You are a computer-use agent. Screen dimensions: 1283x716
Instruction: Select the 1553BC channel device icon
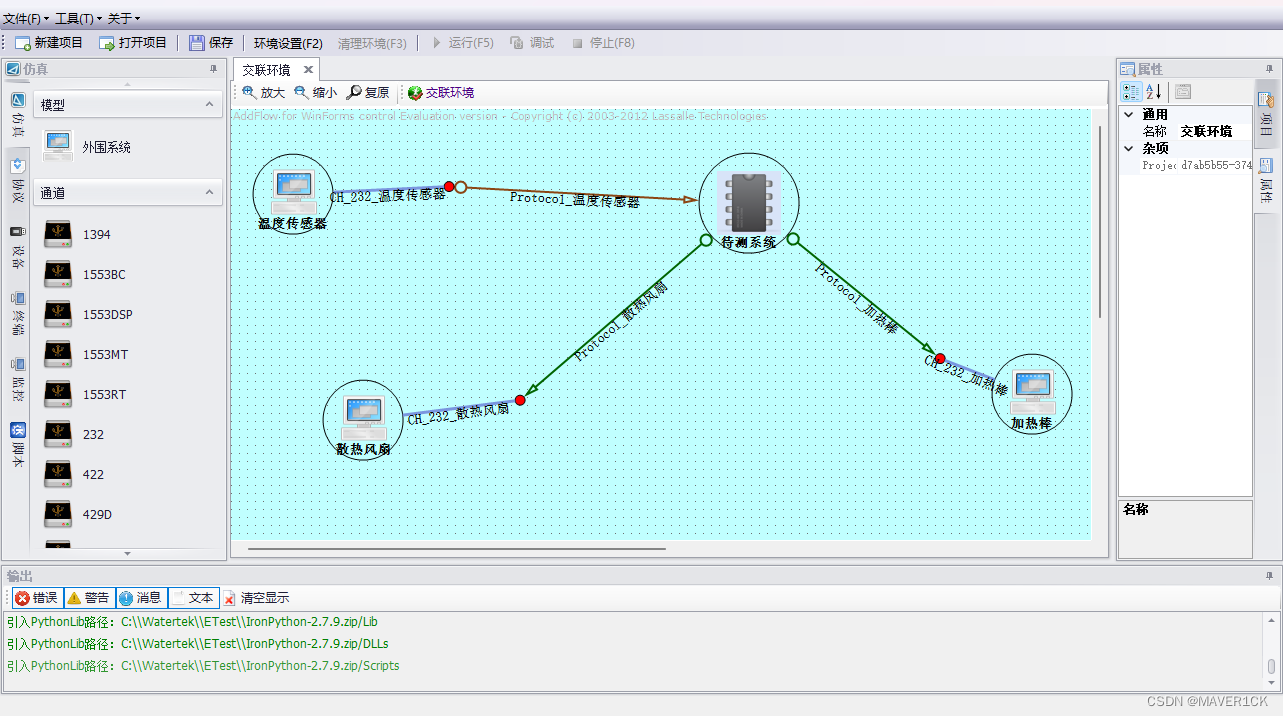pos(58,274)
